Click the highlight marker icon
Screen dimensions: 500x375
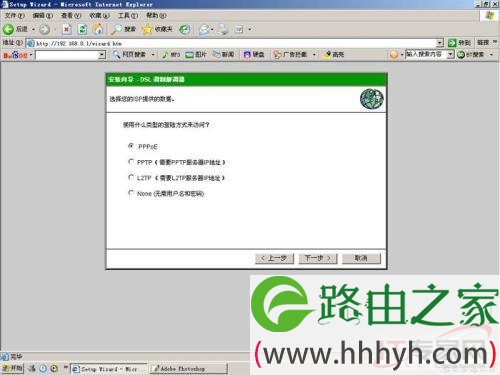click(327, 54)
